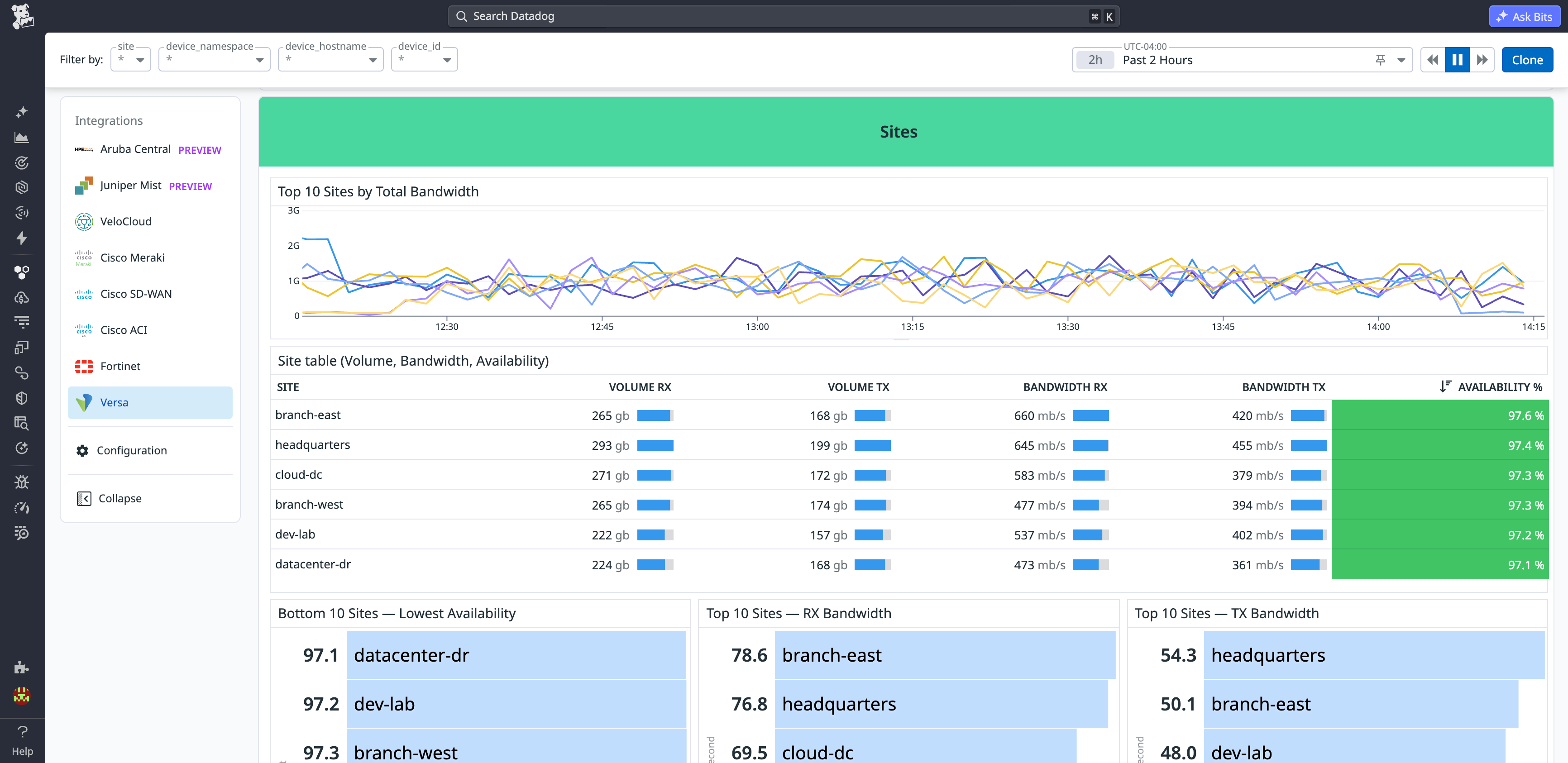Viewport: 1568px width, 763px height.
Task: Click the Clone button
Action: click(x=1527, y=60)
